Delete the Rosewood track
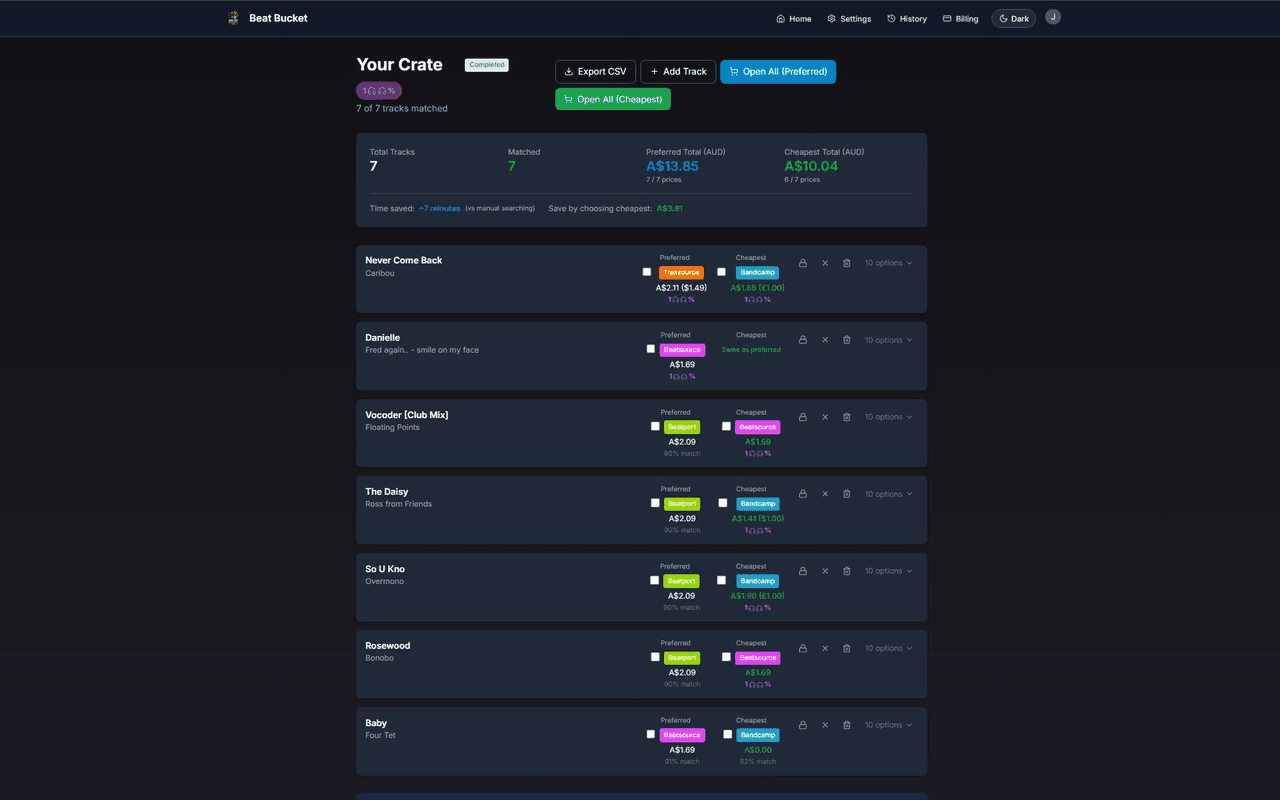The width and height of the screenshot is (1280, 800). point(847,648)
